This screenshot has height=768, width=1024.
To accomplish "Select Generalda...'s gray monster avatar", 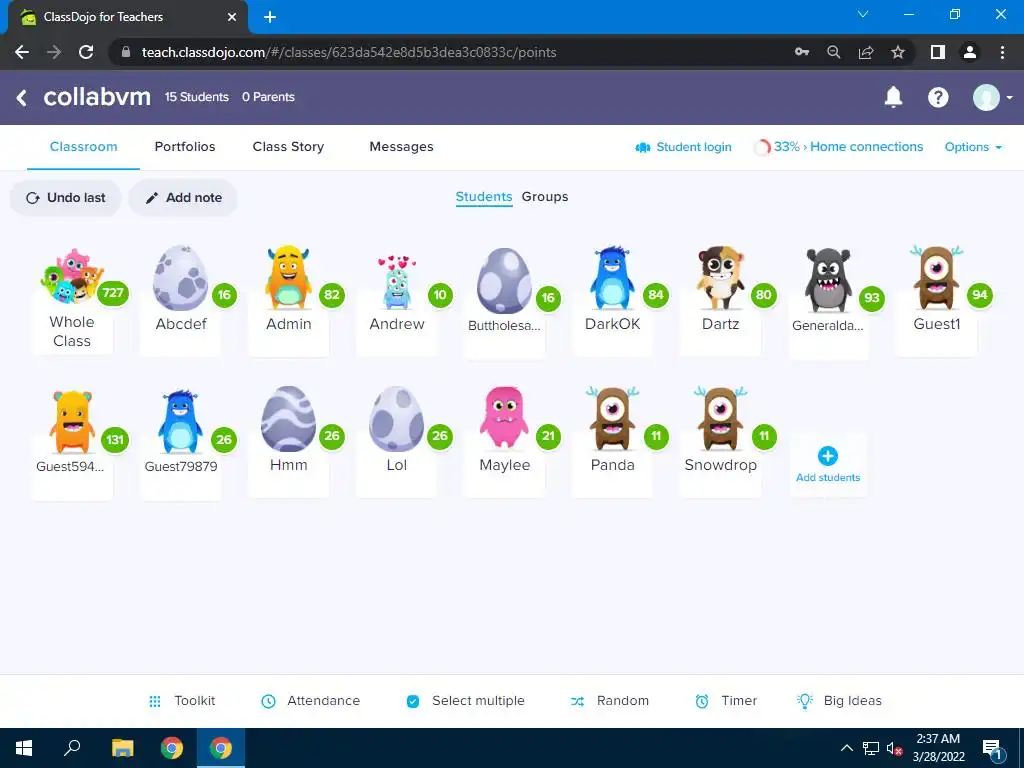I will click(x=827, y=280).
